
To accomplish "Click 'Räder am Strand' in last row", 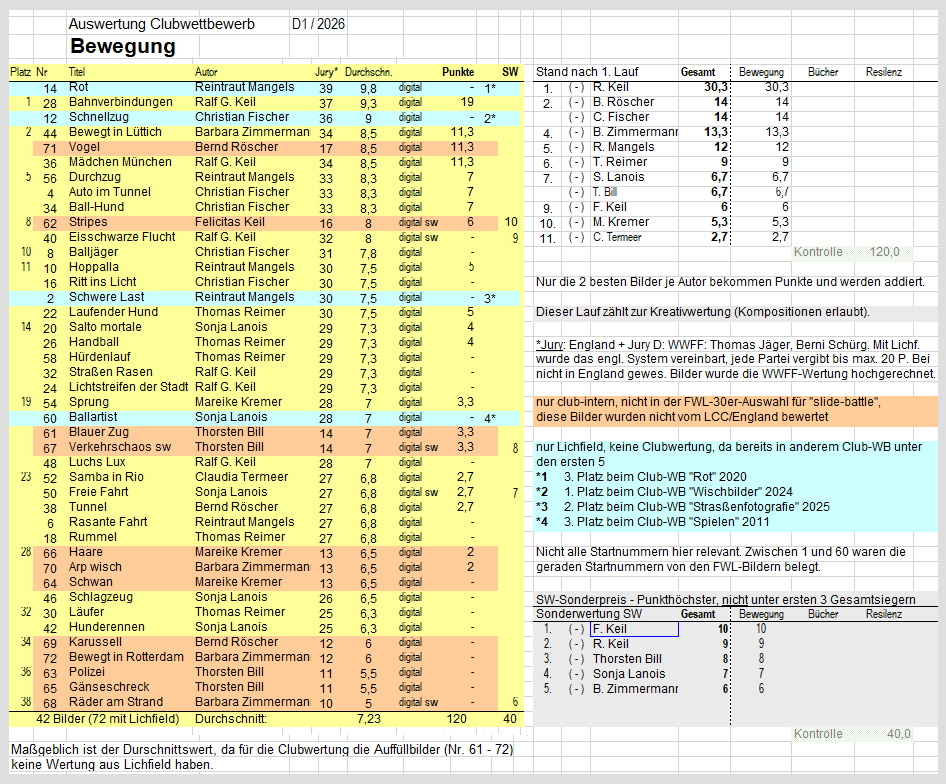I will coord(116,702).
